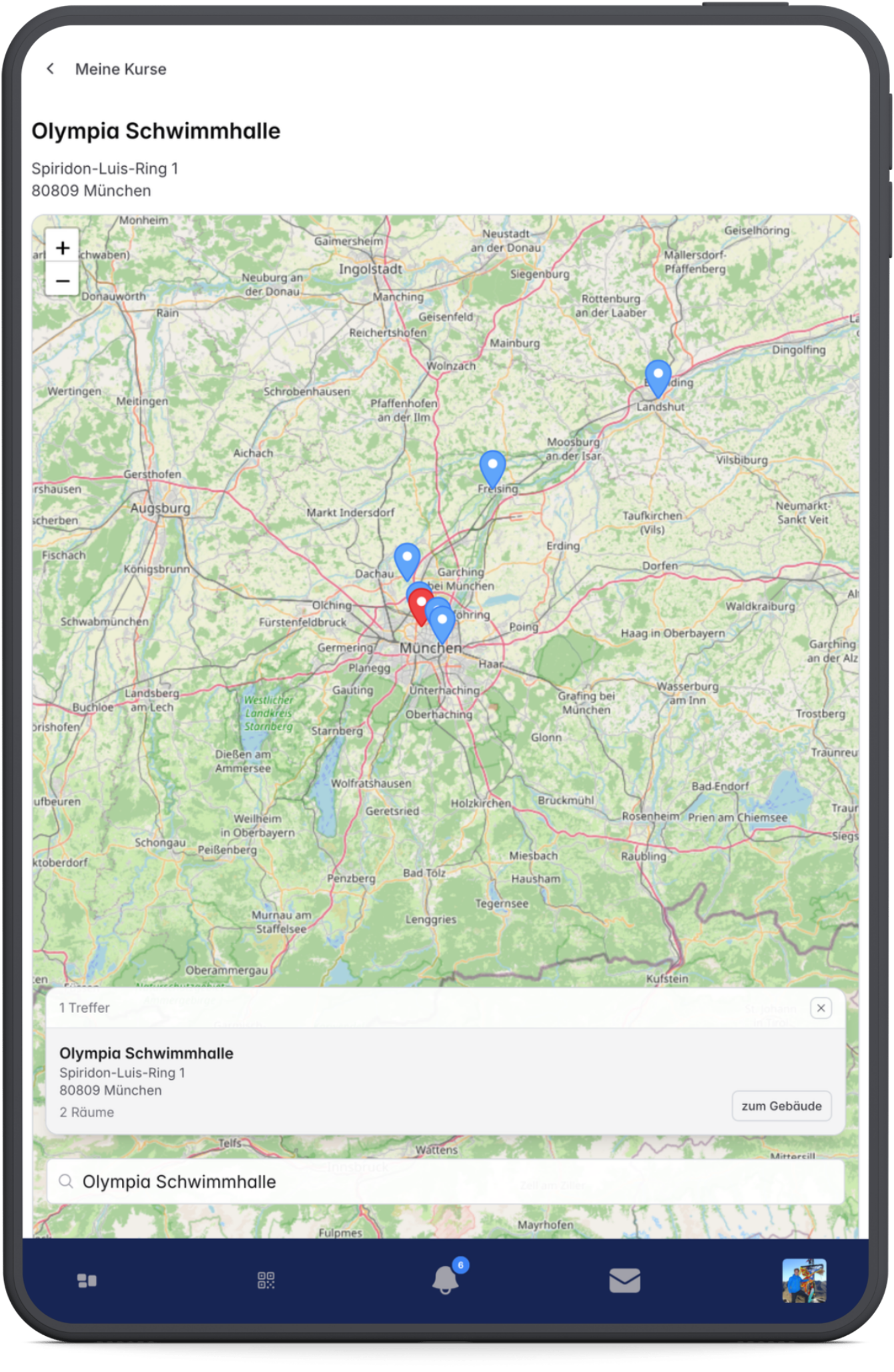This screenshot has width=894, height=1372.
Task: Open messages via the envelope icon
Action: pos(625,1281)
